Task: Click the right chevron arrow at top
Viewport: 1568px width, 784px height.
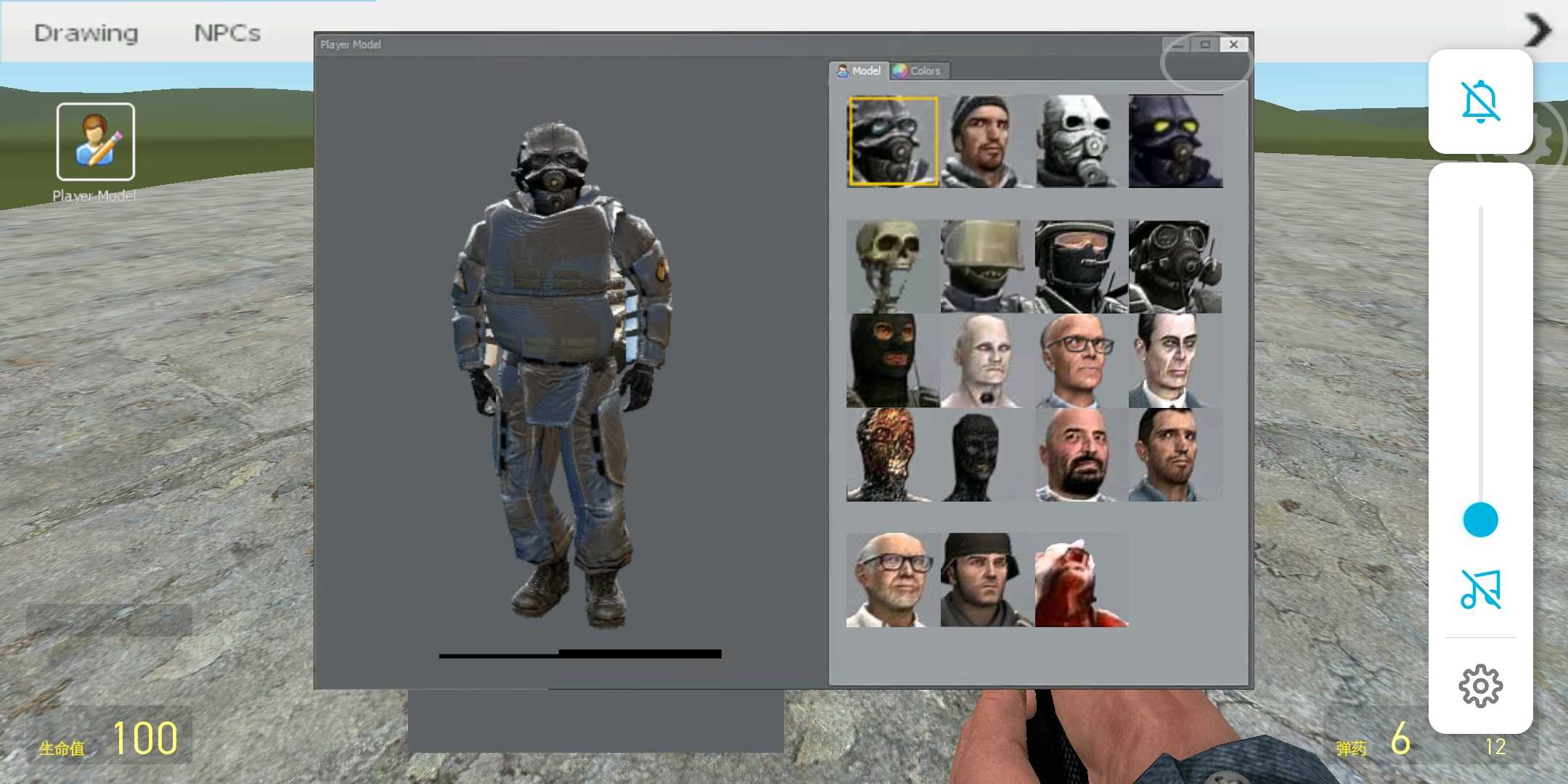Action: pyautogui.click(x=1537, y=30)
